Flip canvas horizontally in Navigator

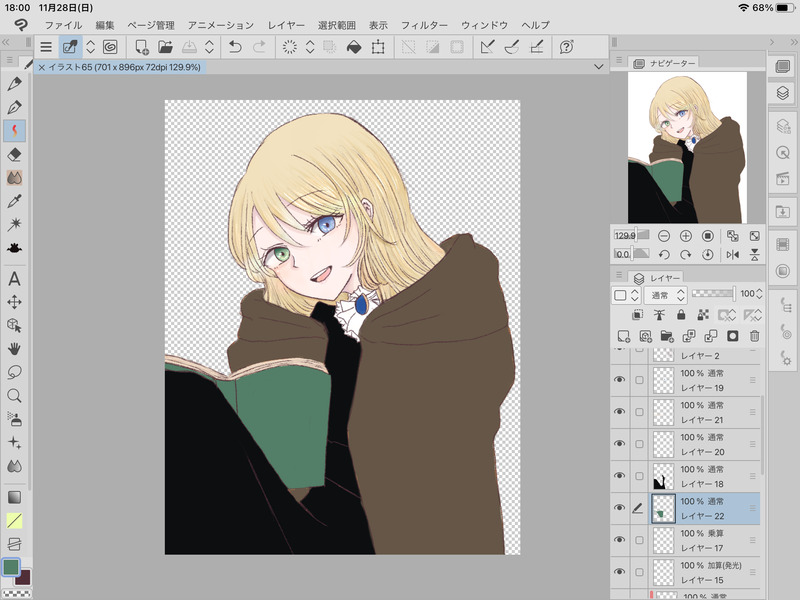coord(733,254)
